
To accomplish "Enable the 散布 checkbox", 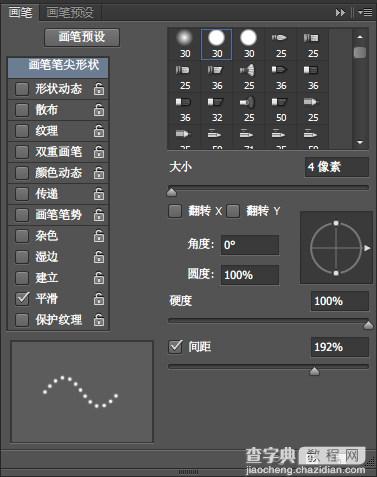I will coord(22,110).
